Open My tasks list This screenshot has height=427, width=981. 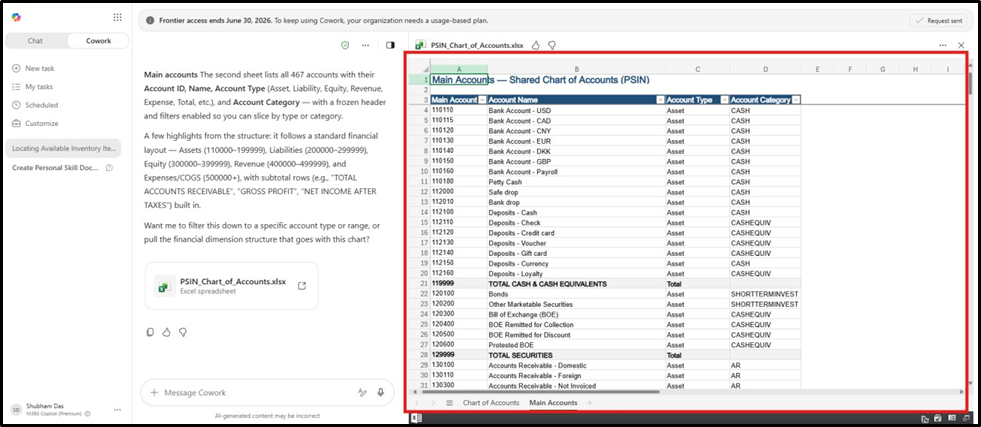[33, 87]
